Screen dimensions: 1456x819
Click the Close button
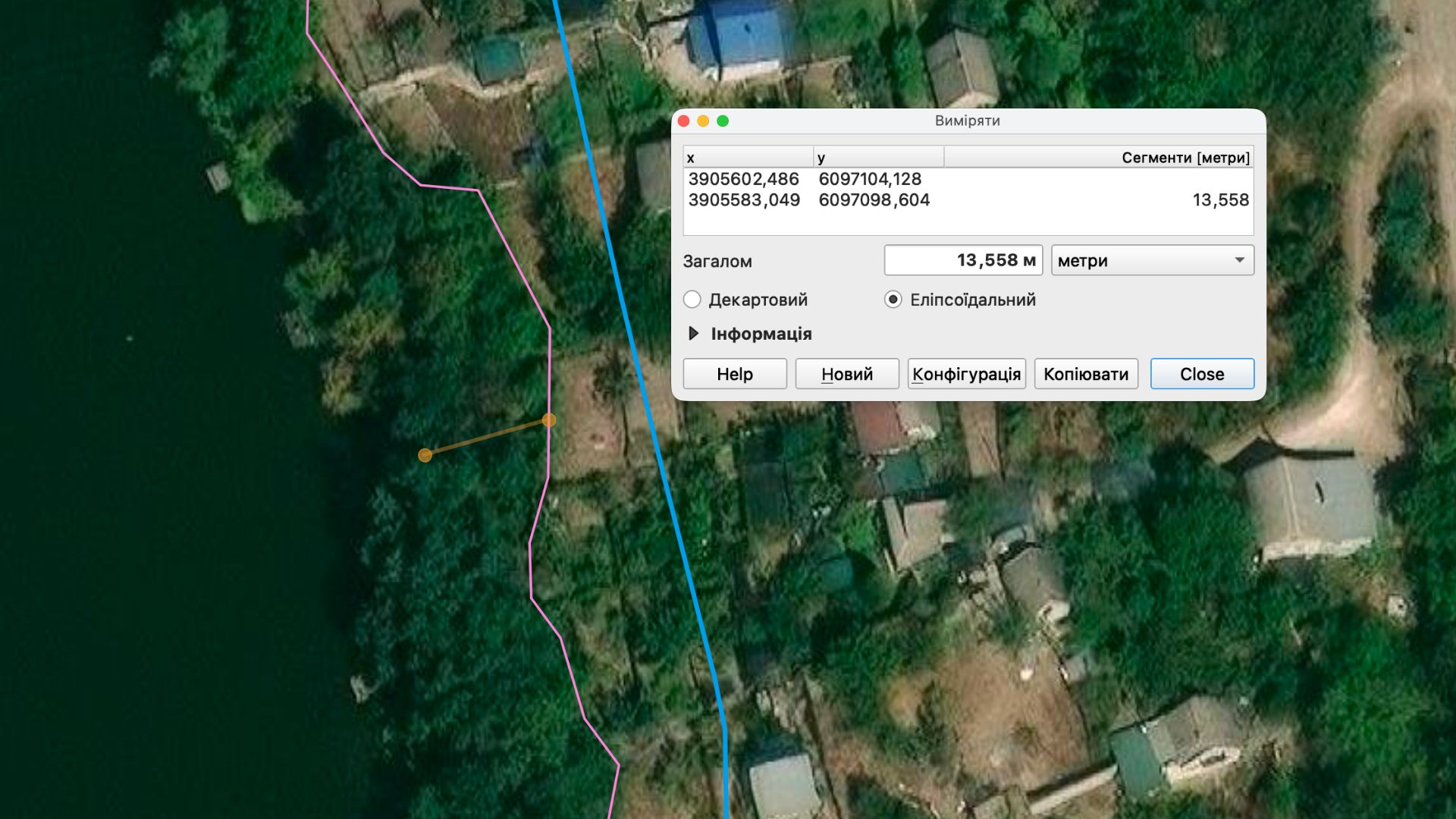tap(1202, 374)
